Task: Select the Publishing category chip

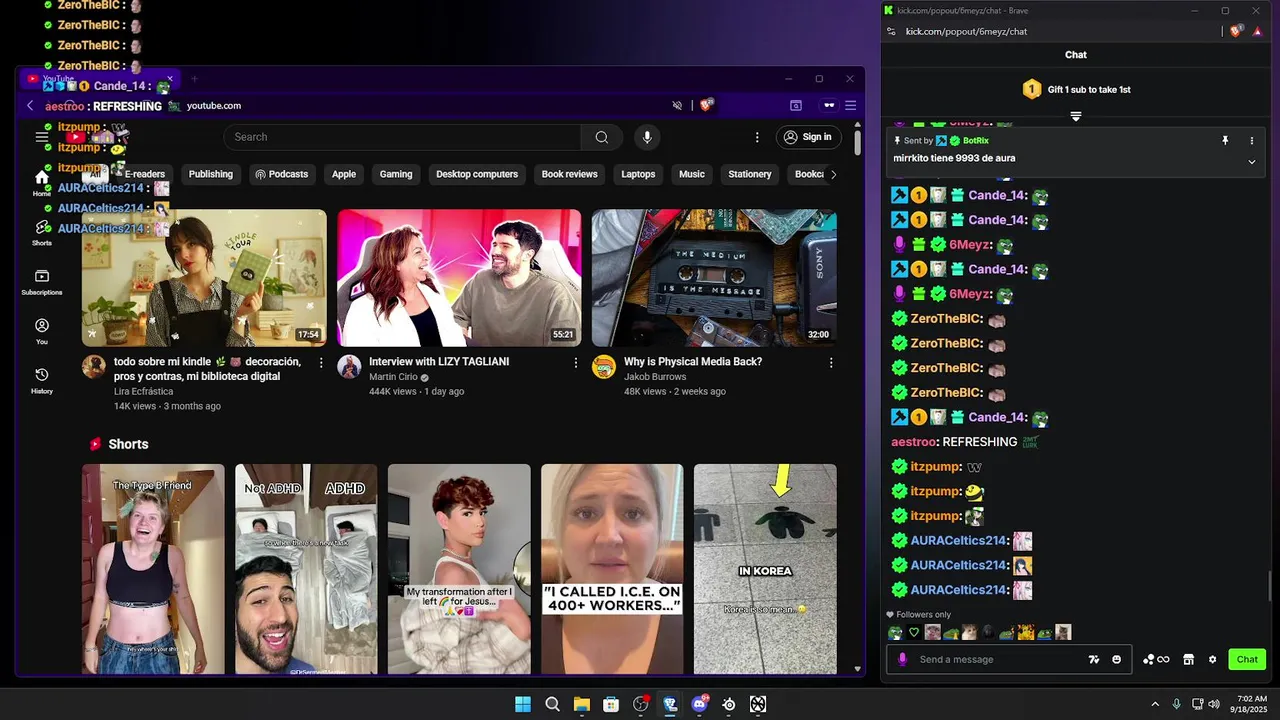Action: click(x=211, y=174)
